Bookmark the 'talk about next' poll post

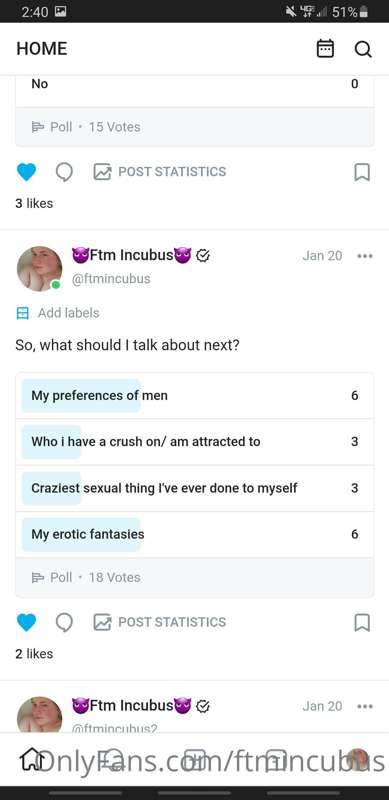click(362, 622)
